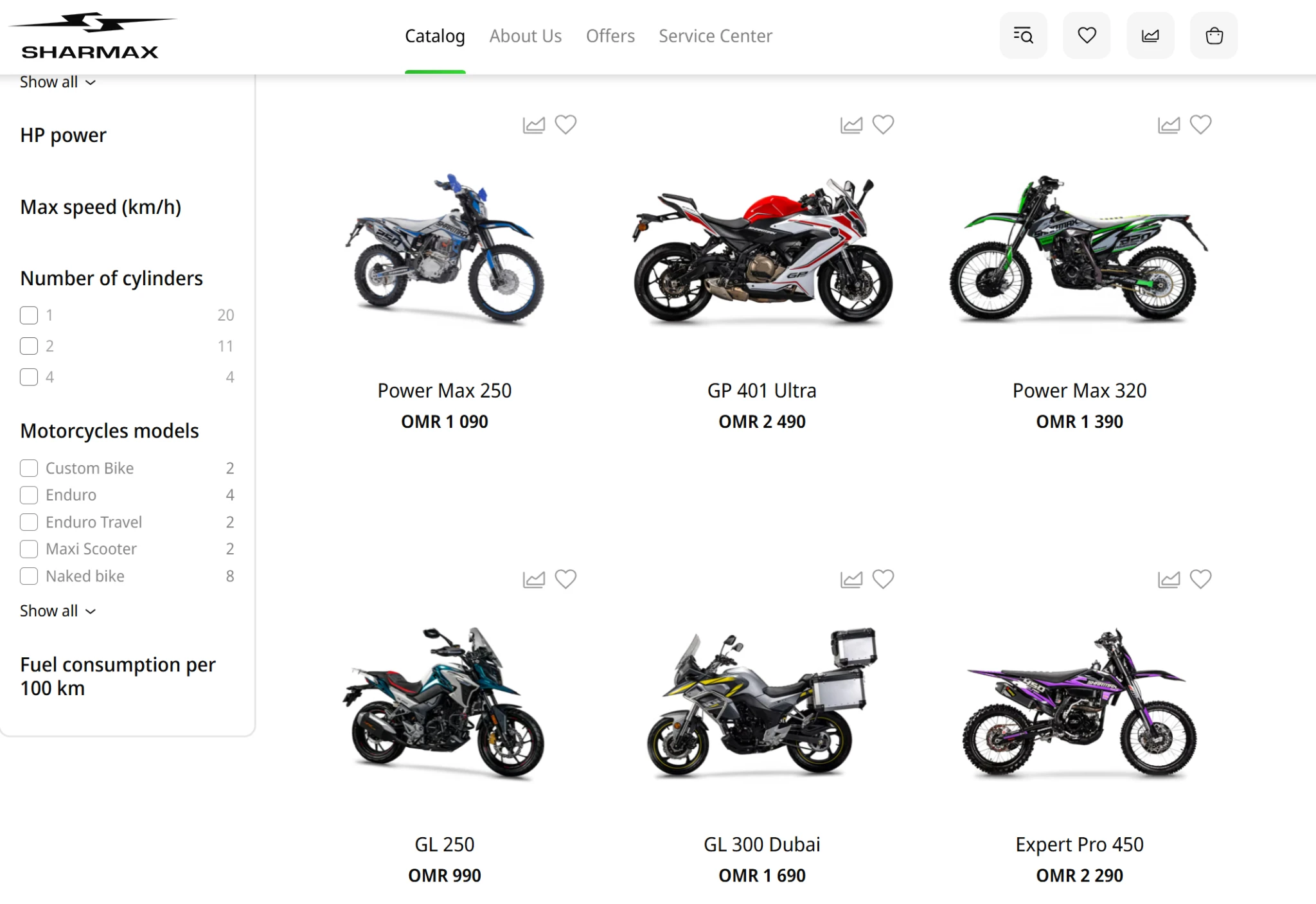This screenshot has height=904, width=1316.
Task: Favorite the Expert Pro 450 bike
Action: [1200, 579]
